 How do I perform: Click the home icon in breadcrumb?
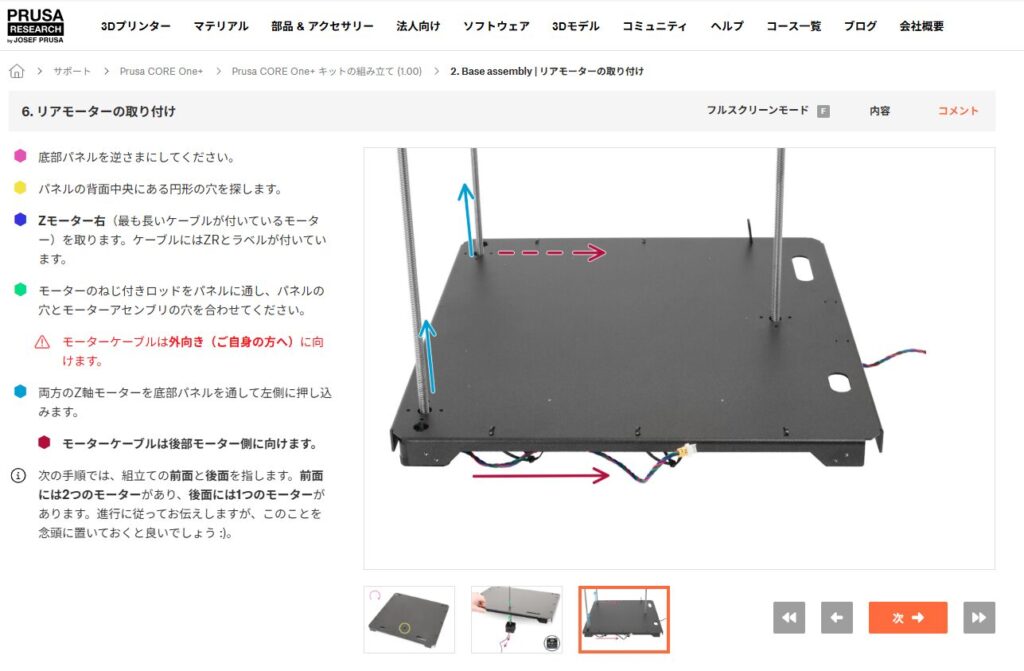tap(16, 71)
